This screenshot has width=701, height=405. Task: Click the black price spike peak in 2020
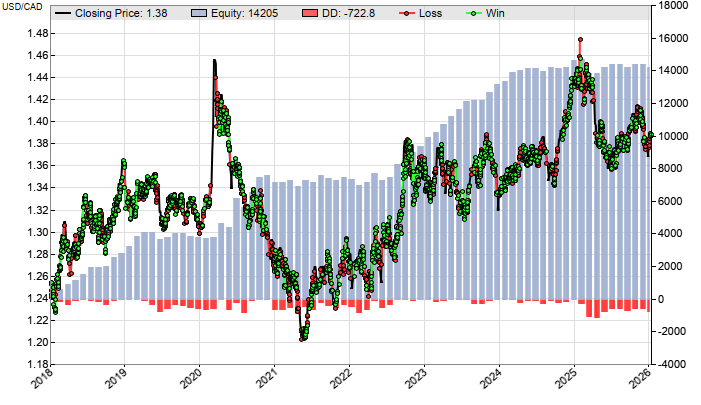pos(213,62)
